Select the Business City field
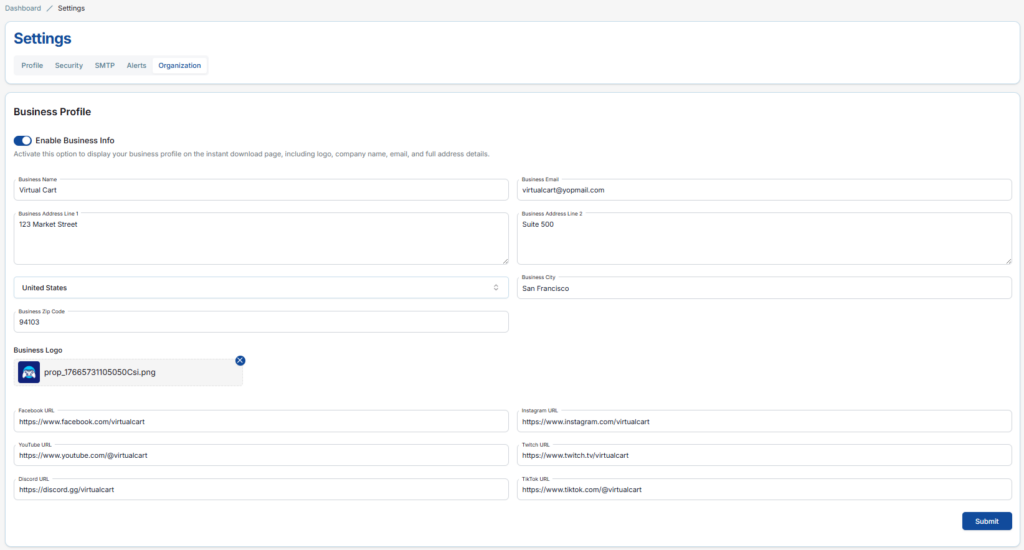The image size is (1024, 550). point(764,288)
